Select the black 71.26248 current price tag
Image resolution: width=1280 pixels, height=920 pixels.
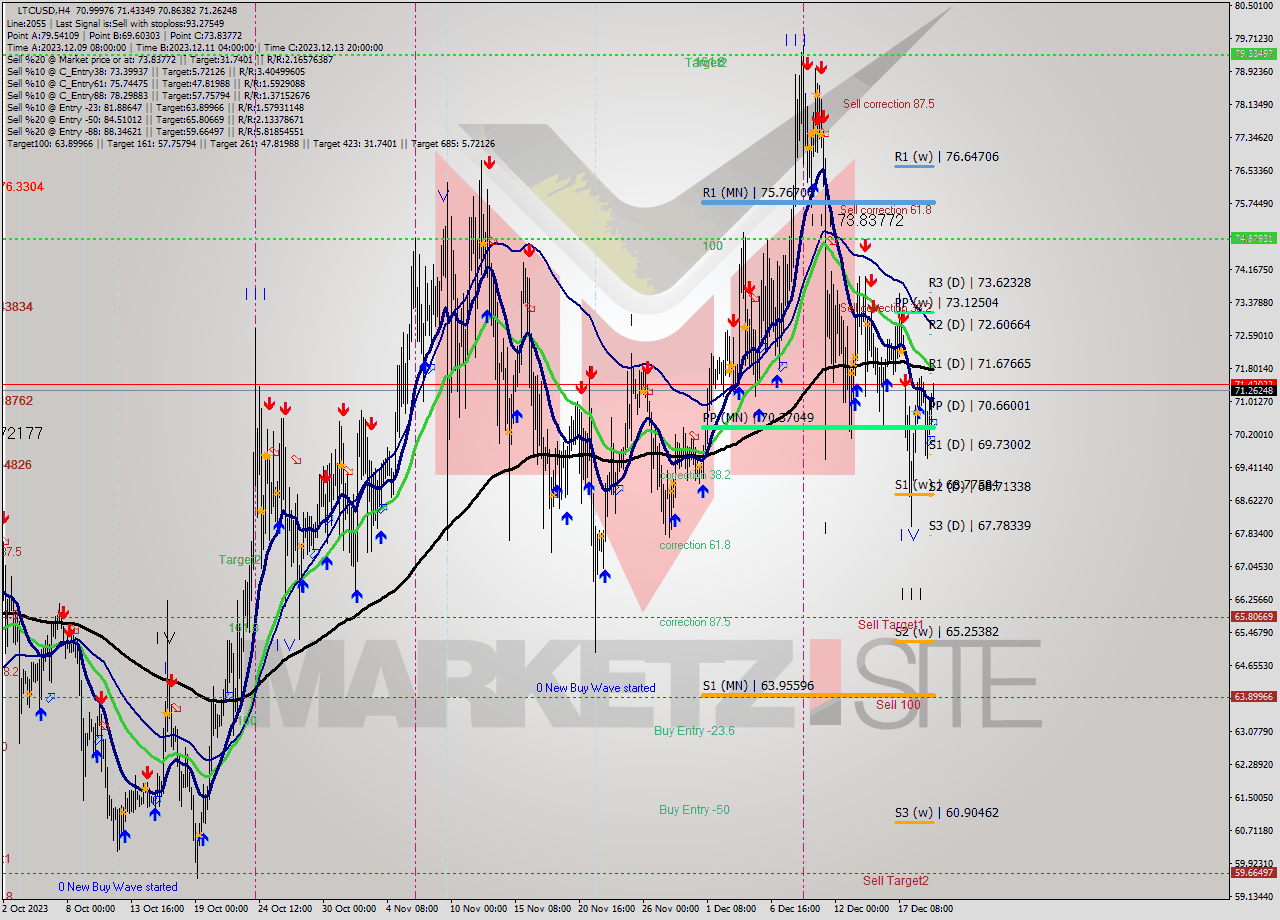pyautogui.click(x=1254, y=391)
